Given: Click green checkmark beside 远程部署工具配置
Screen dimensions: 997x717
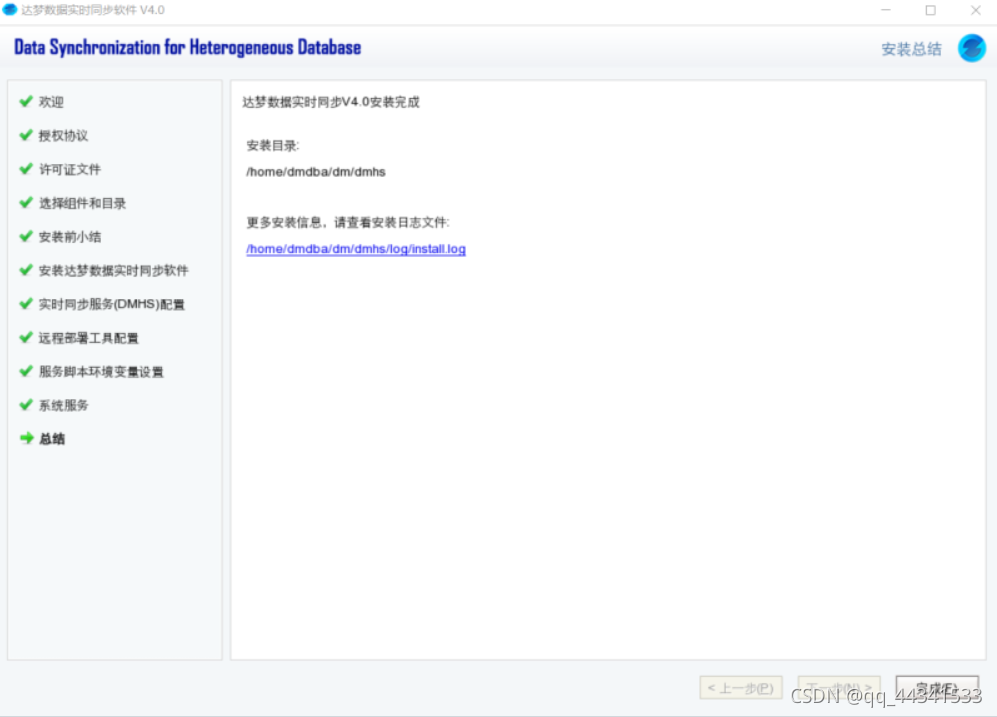Looking at the screenshot, I should 26,337.
